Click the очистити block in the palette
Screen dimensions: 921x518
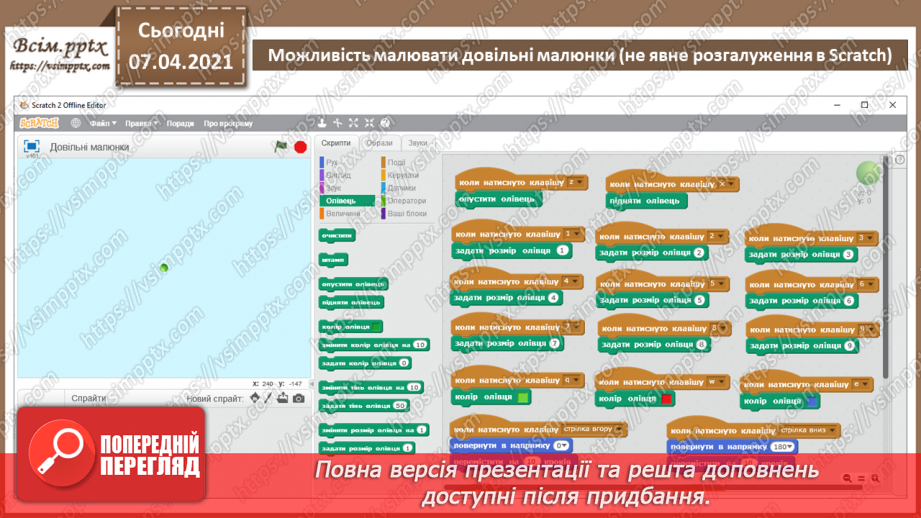pyautogui.click(x=337, y=236)
